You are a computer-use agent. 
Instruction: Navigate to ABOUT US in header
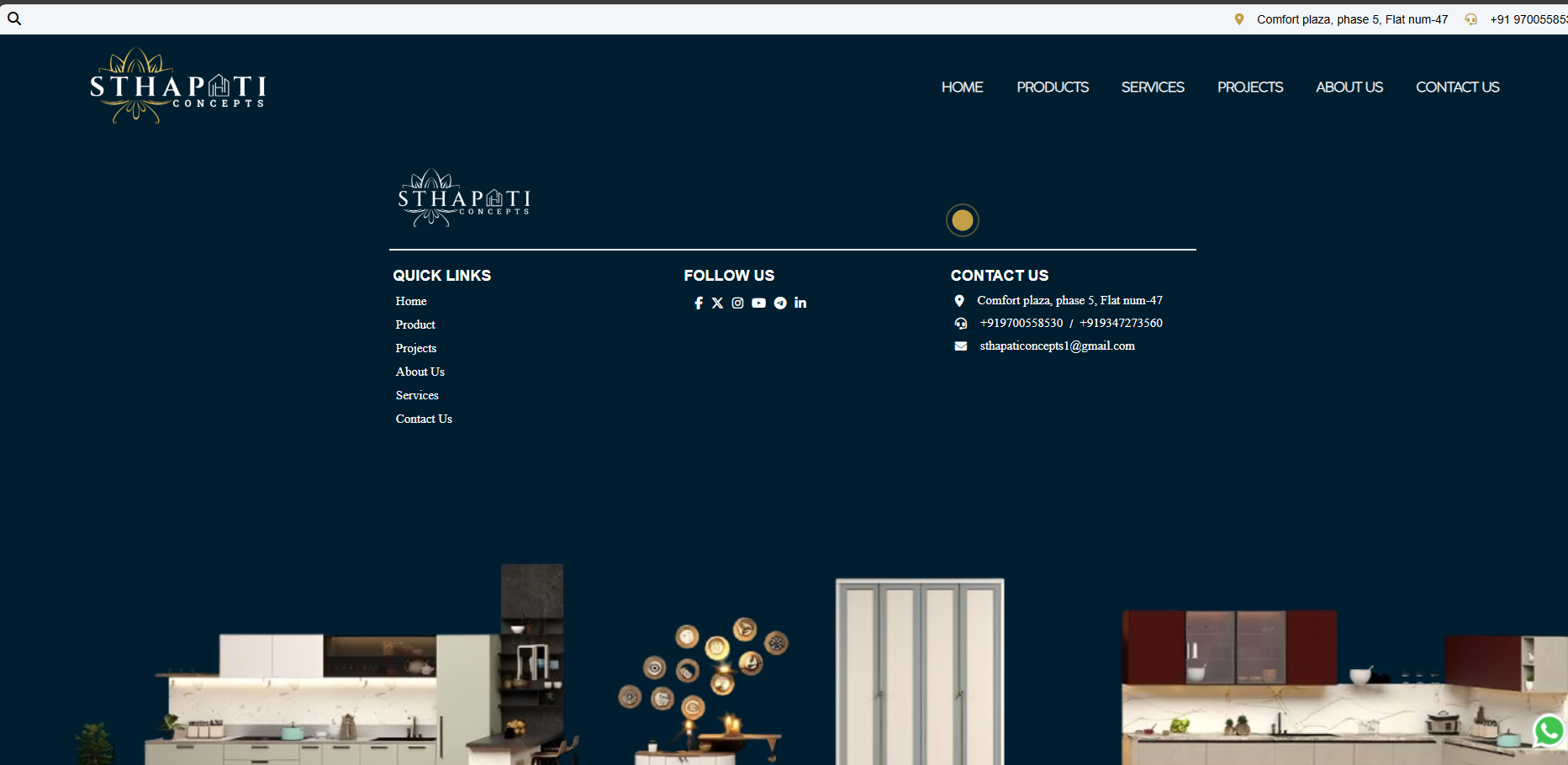[1349, 87]
